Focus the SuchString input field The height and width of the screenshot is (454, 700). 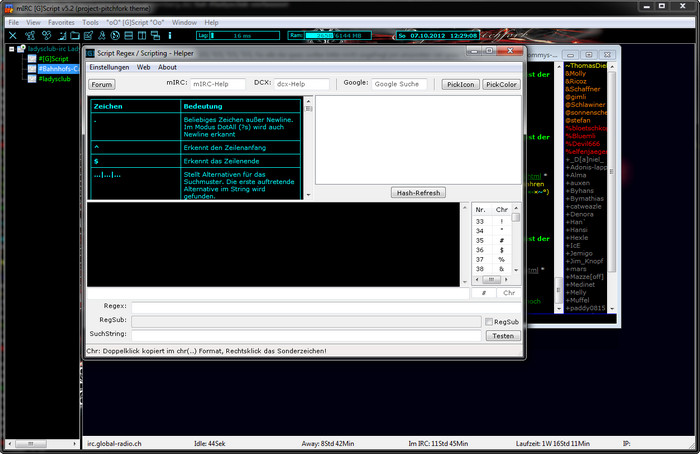pos(306,335)
